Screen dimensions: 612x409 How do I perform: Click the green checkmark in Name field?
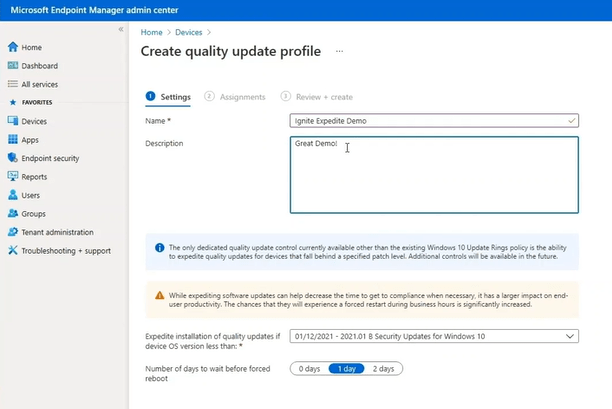click(x=571, y=121)
